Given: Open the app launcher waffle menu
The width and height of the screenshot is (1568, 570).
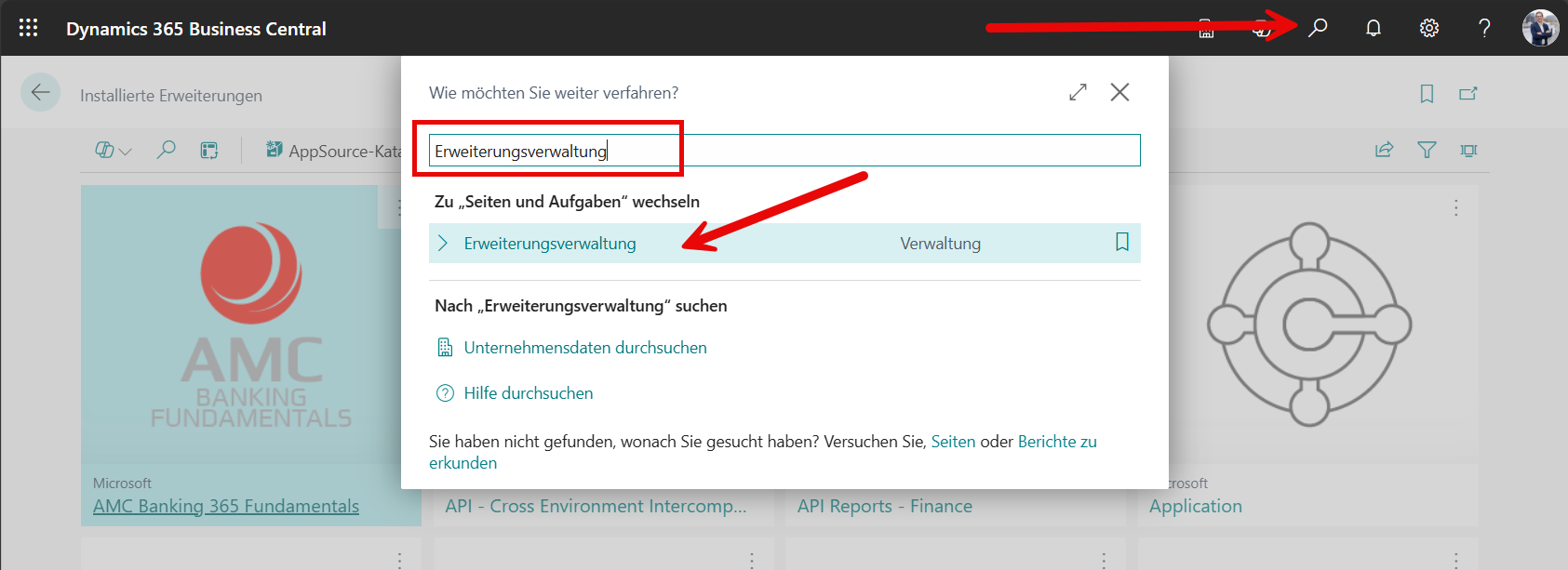Looking at the screenshot, I should click(x=28, y=28).
